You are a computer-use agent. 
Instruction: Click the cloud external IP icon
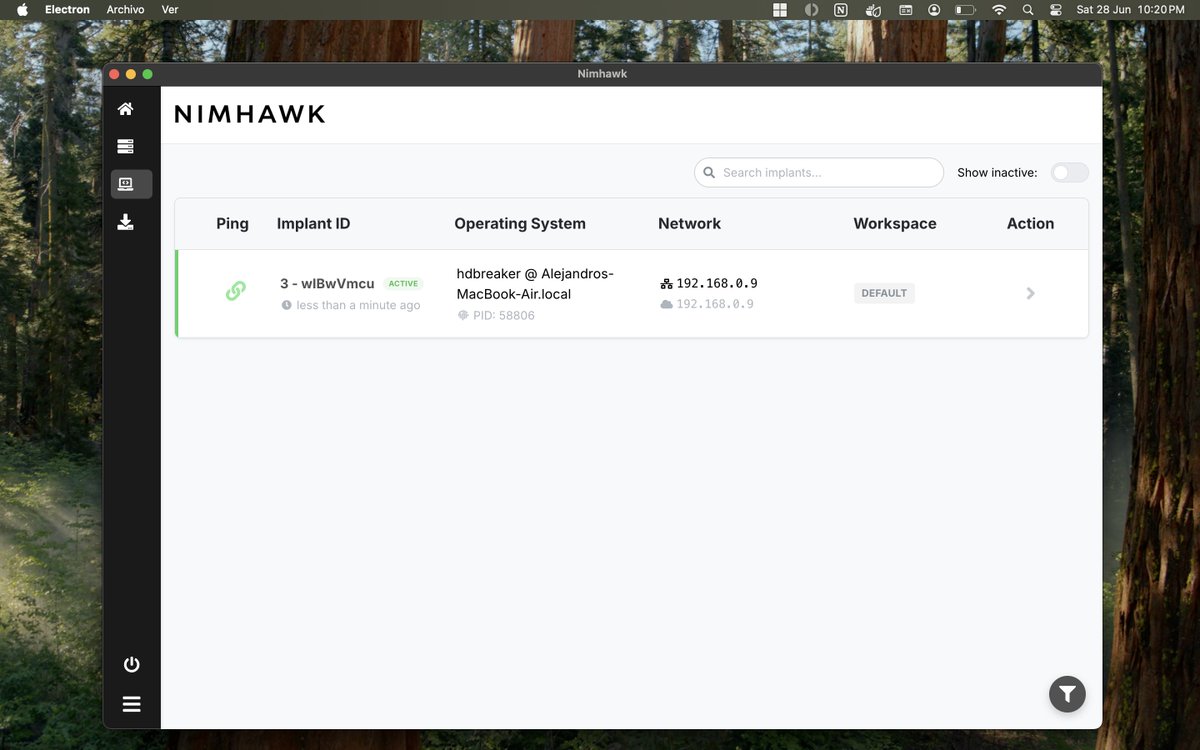pos(666,304)
